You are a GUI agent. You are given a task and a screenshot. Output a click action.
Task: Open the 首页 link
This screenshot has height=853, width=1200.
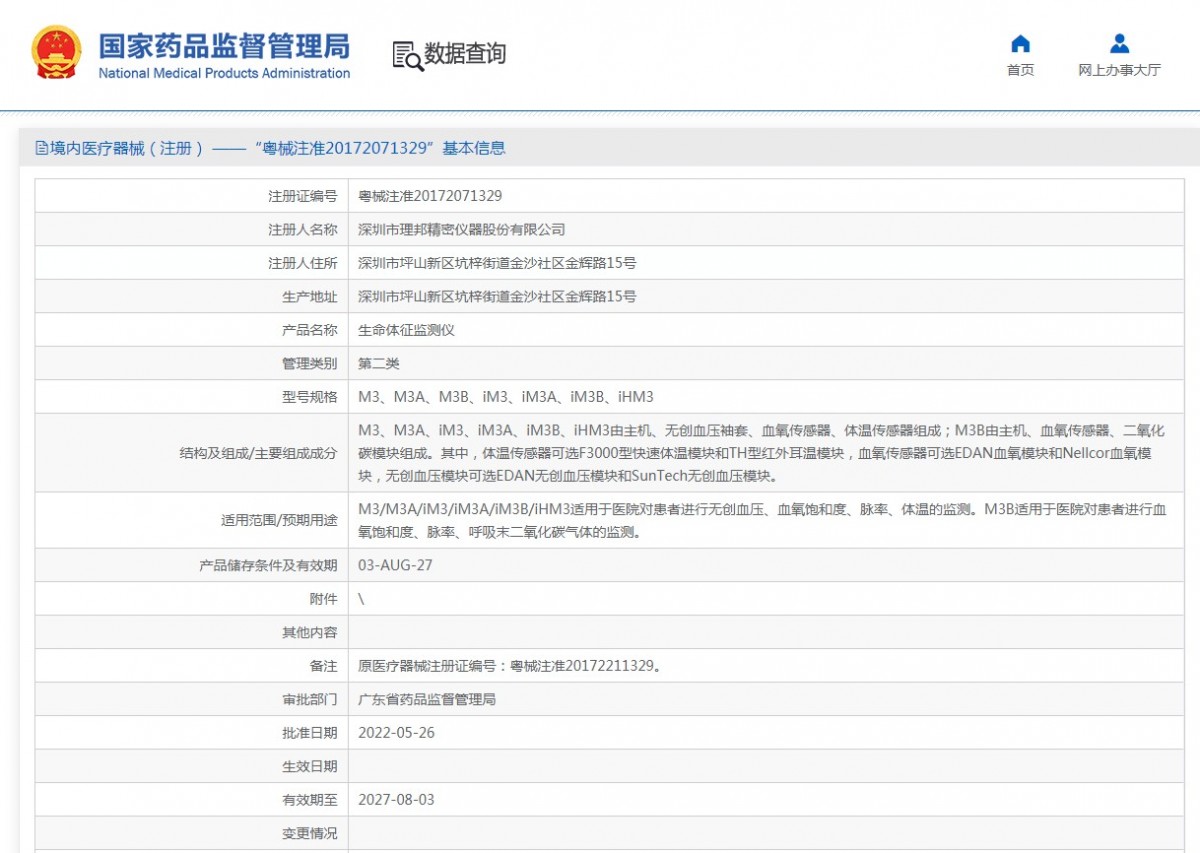(x=1020, y=70)
